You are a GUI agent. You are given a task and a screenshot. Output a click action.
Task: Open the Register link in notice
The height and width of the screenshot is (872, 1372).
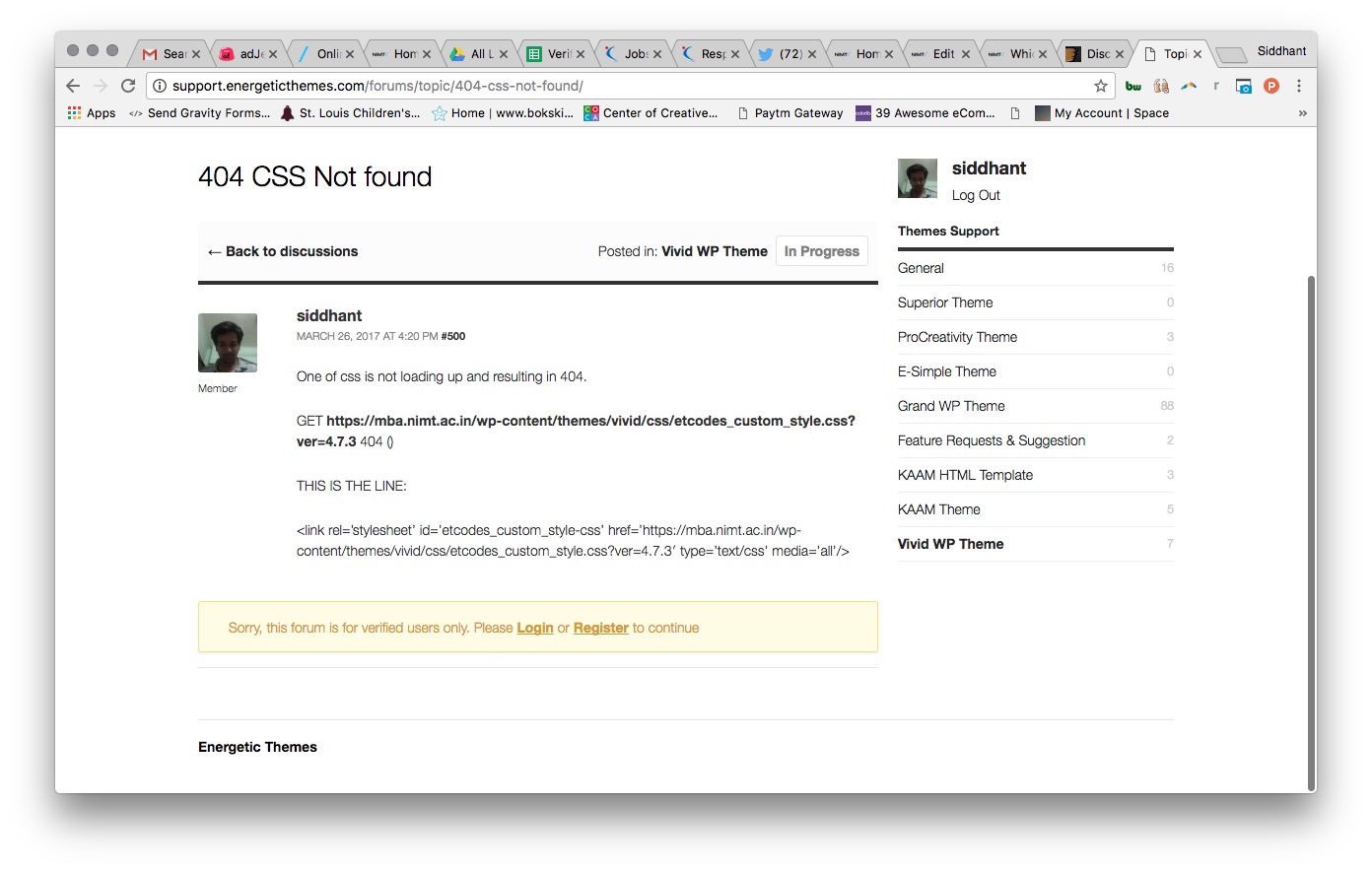601,628
